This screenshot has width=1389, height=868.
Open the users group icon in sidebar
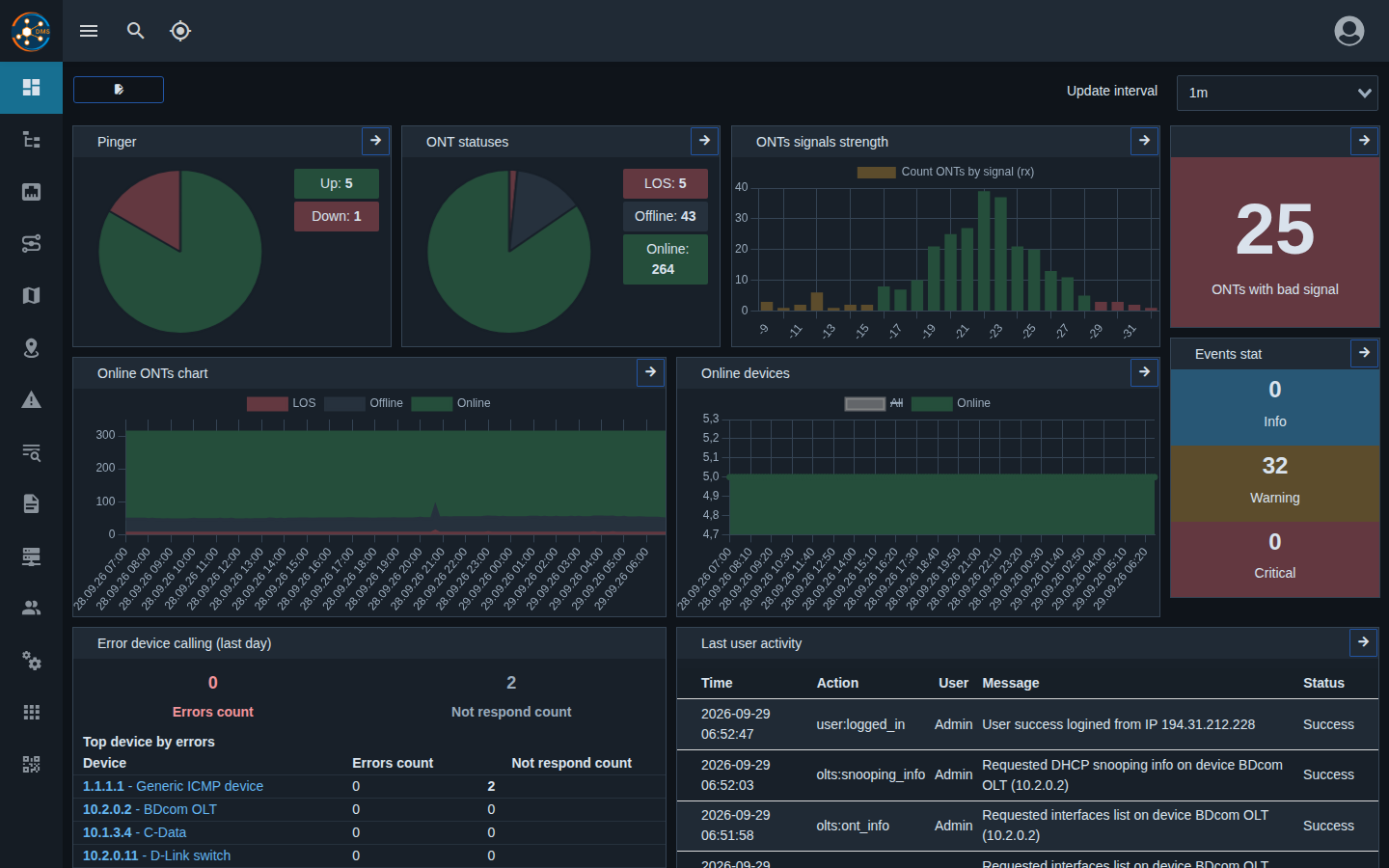point(31,609)
